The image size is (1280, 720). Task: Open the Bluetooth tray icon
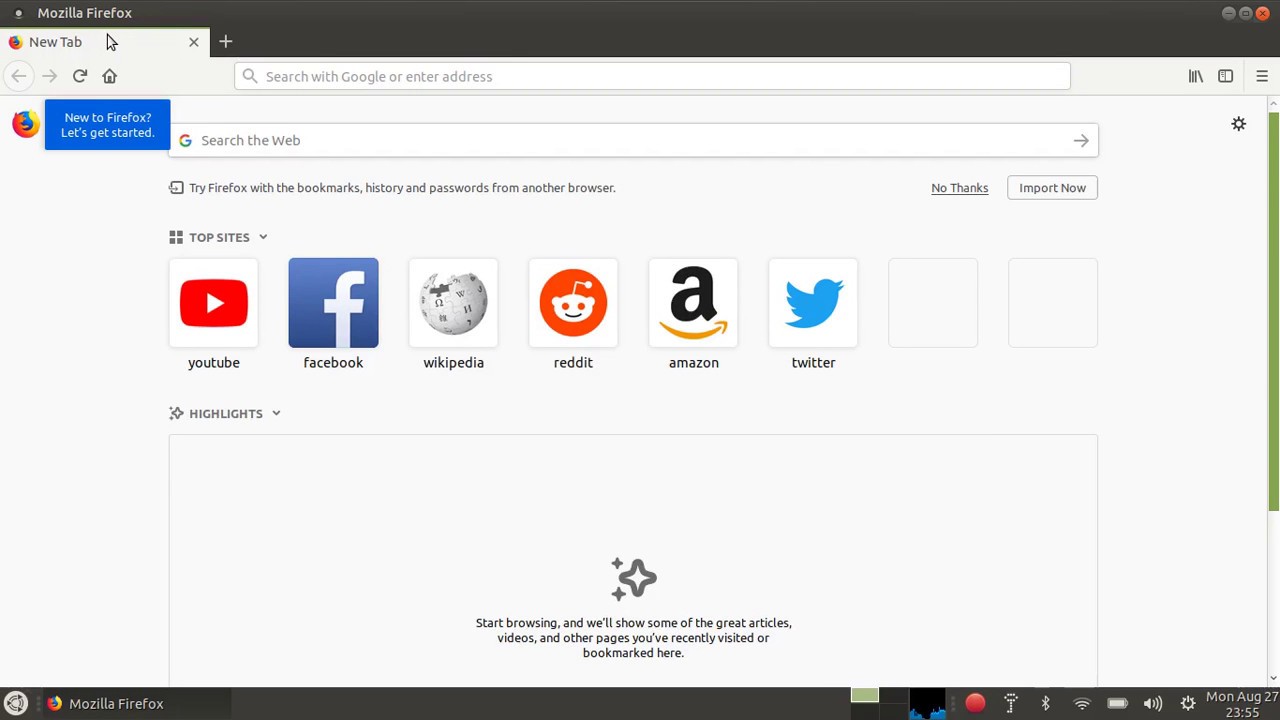pos(1045,703)
